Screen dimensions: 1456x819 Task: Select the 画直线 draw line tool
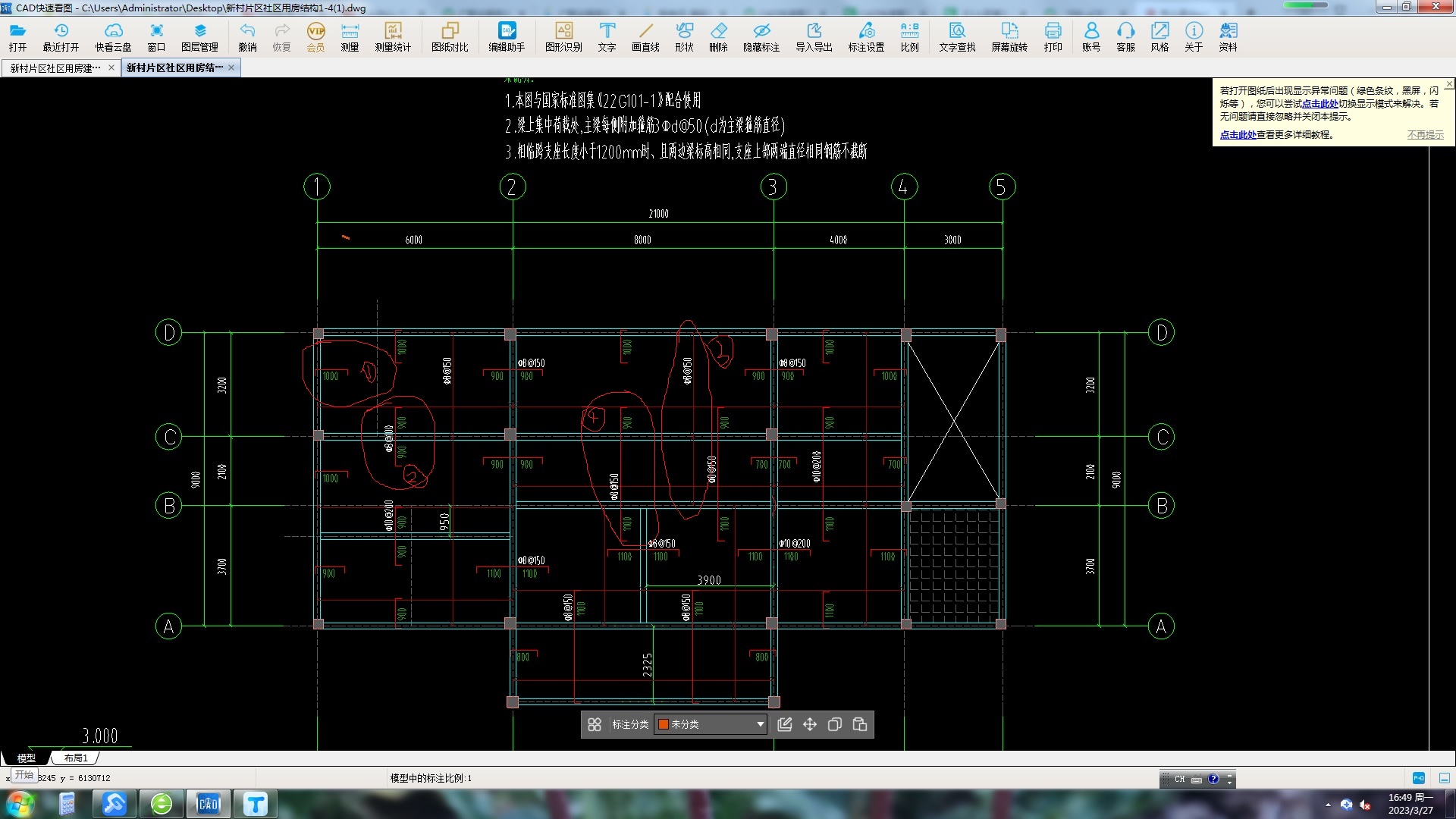tap(645, 36)
